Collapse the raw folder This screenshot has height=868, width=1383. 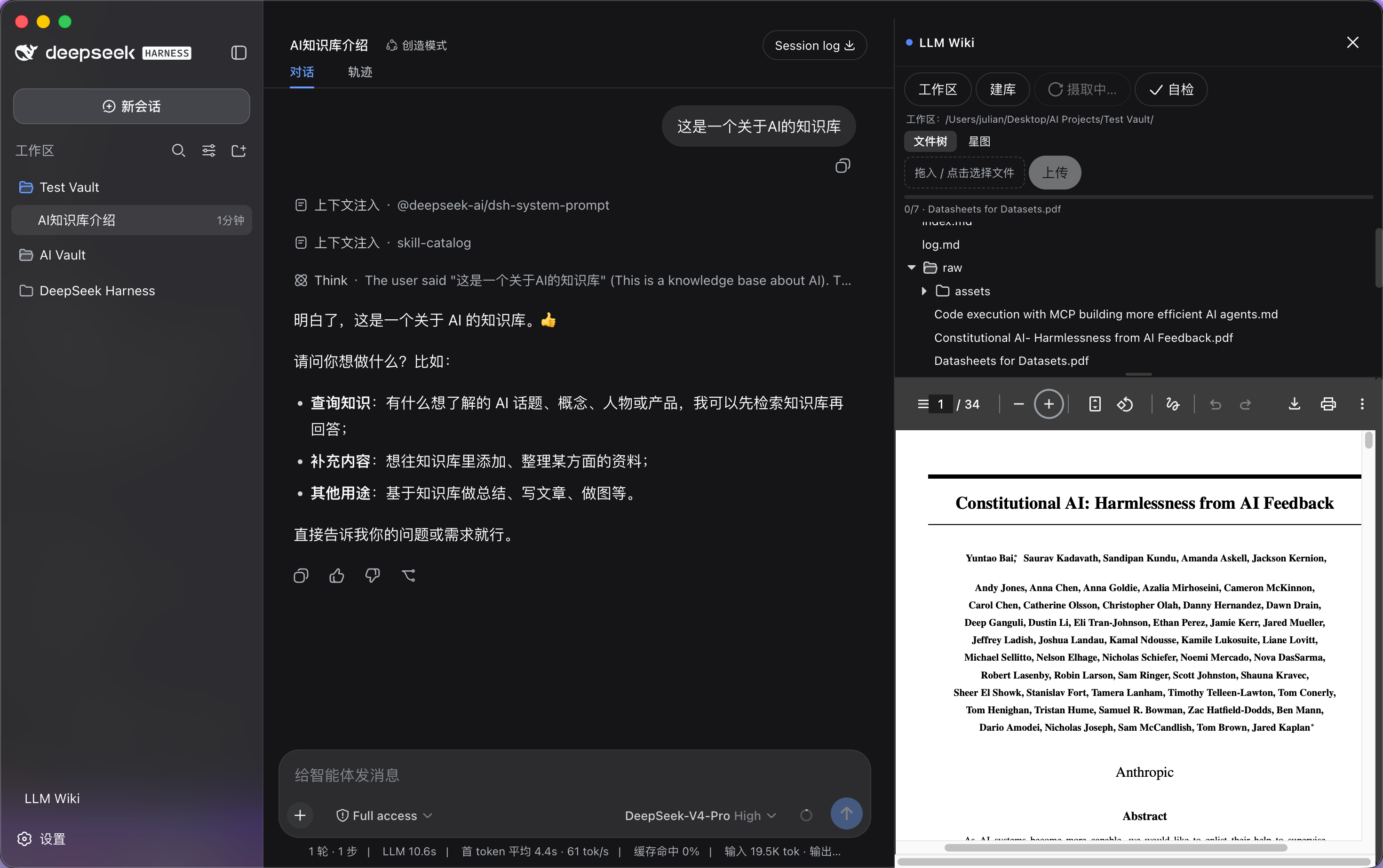point(912,268)
